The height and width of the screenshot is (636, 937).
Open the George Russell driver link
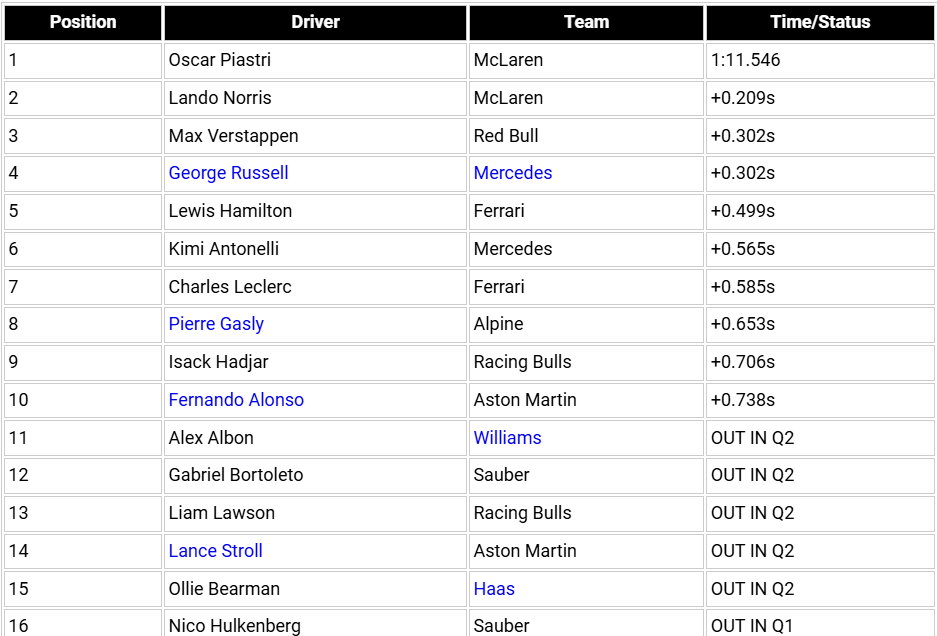[228, 173]
